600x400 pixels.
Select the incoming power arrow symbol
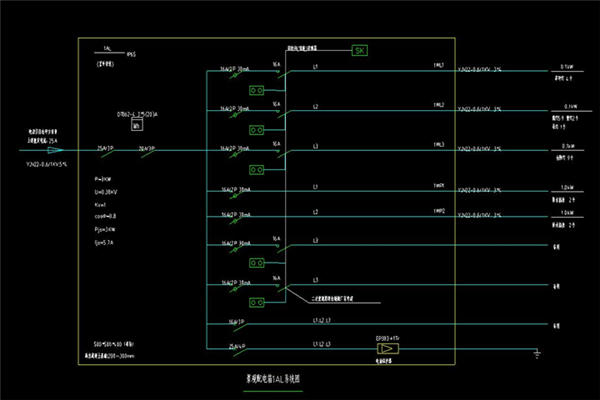[x=55, y=150]
